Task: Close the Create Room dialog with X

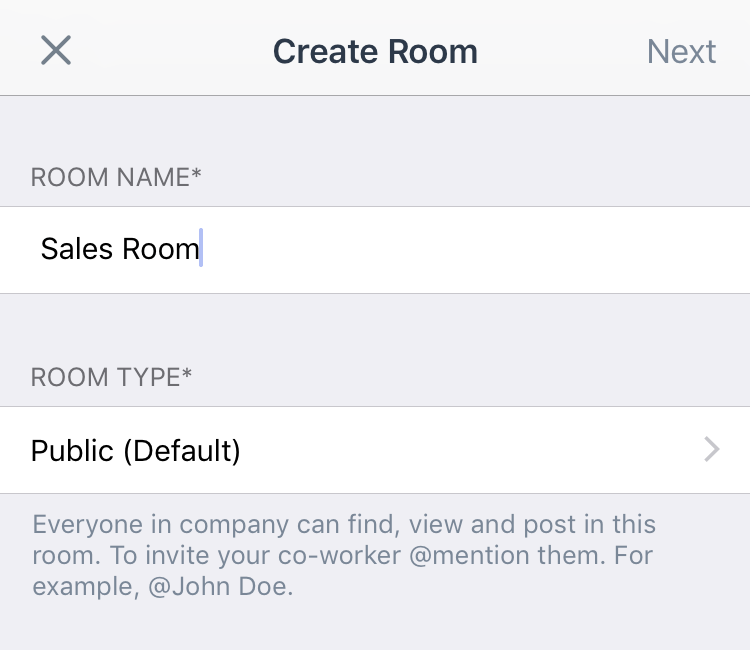Action: (56, 50)
